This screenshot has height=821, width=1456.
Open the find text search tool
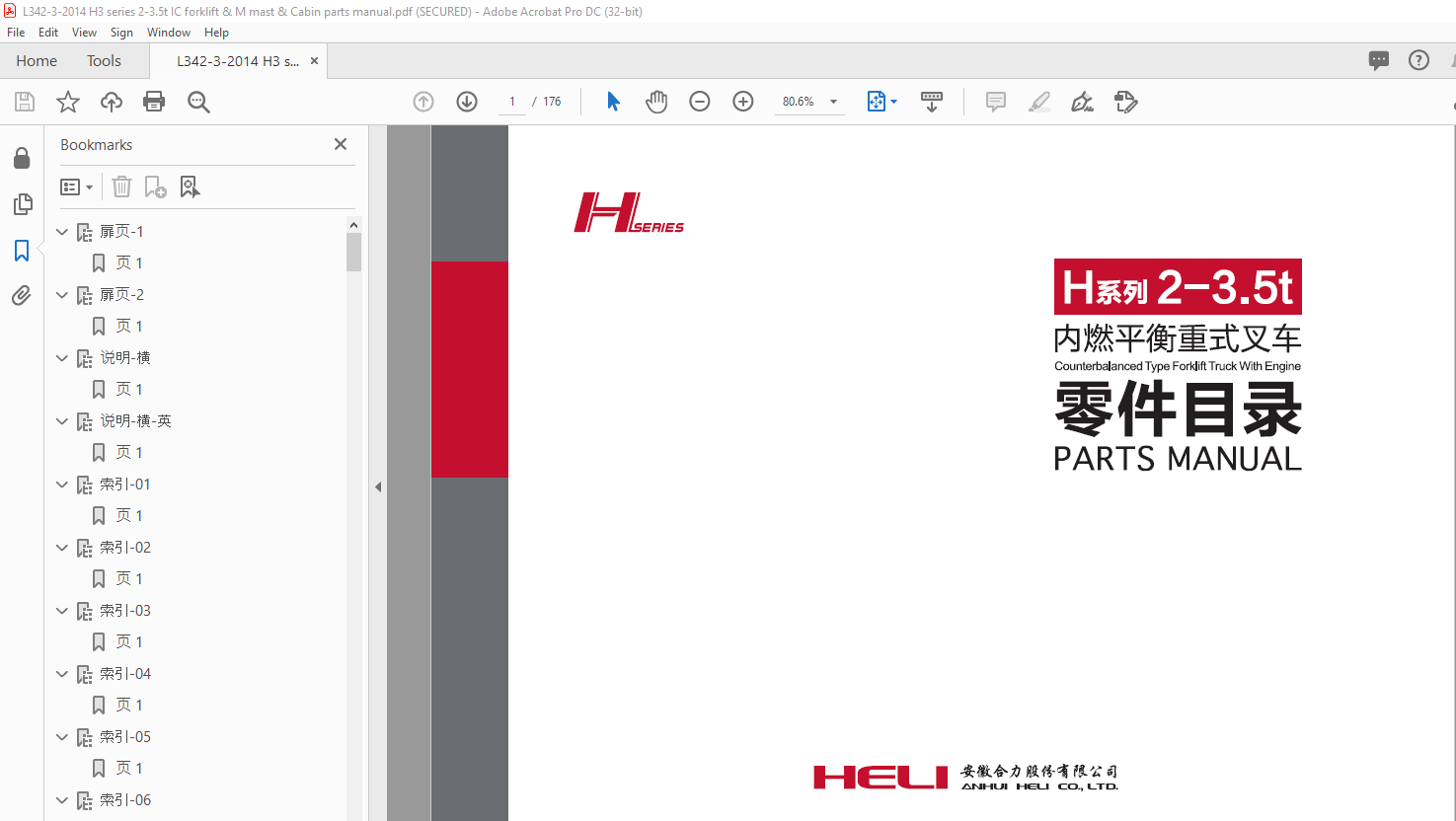[x=198, y=102]
